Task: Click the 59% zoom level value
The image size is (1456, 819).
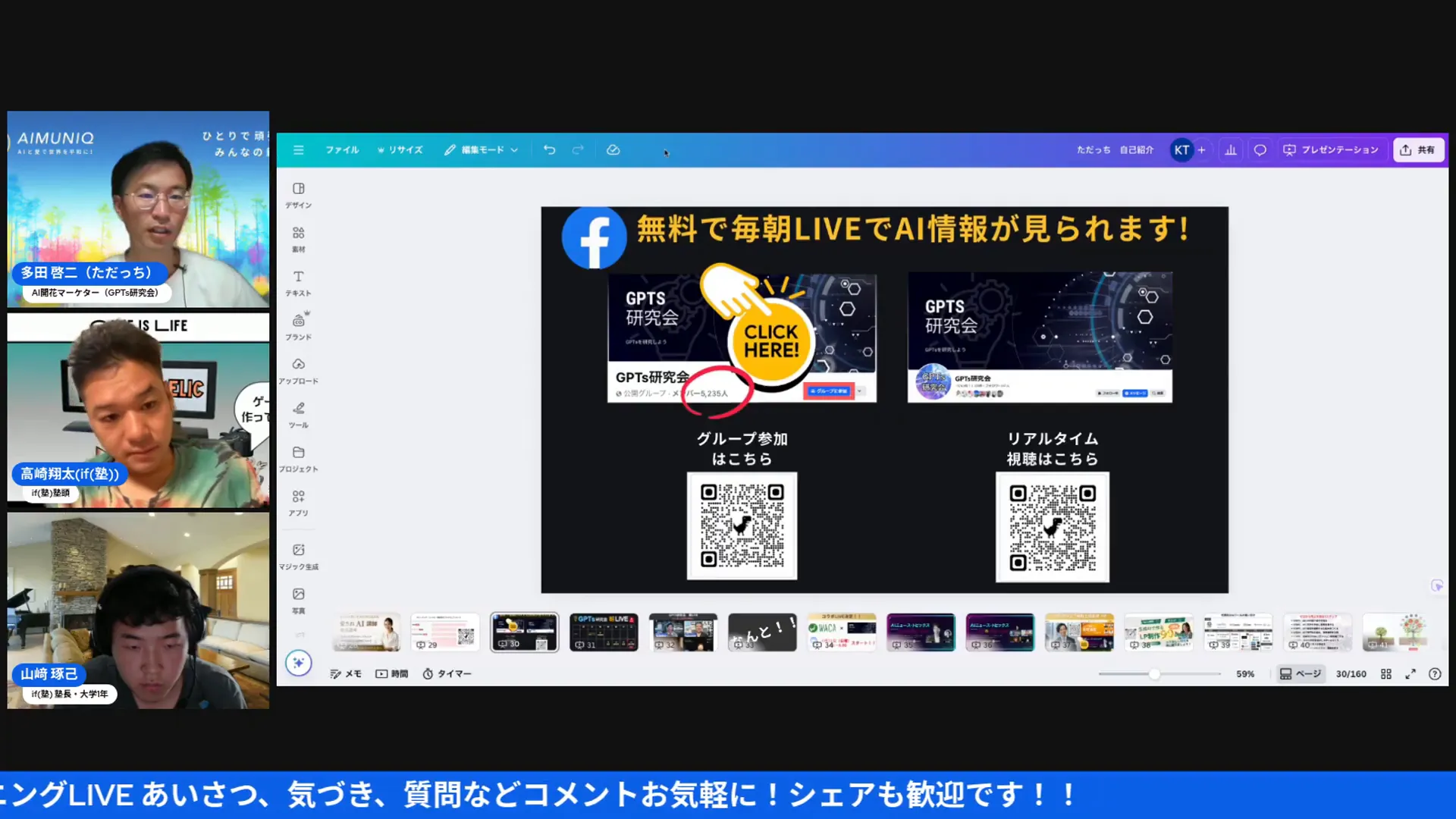Action: 1245,673
